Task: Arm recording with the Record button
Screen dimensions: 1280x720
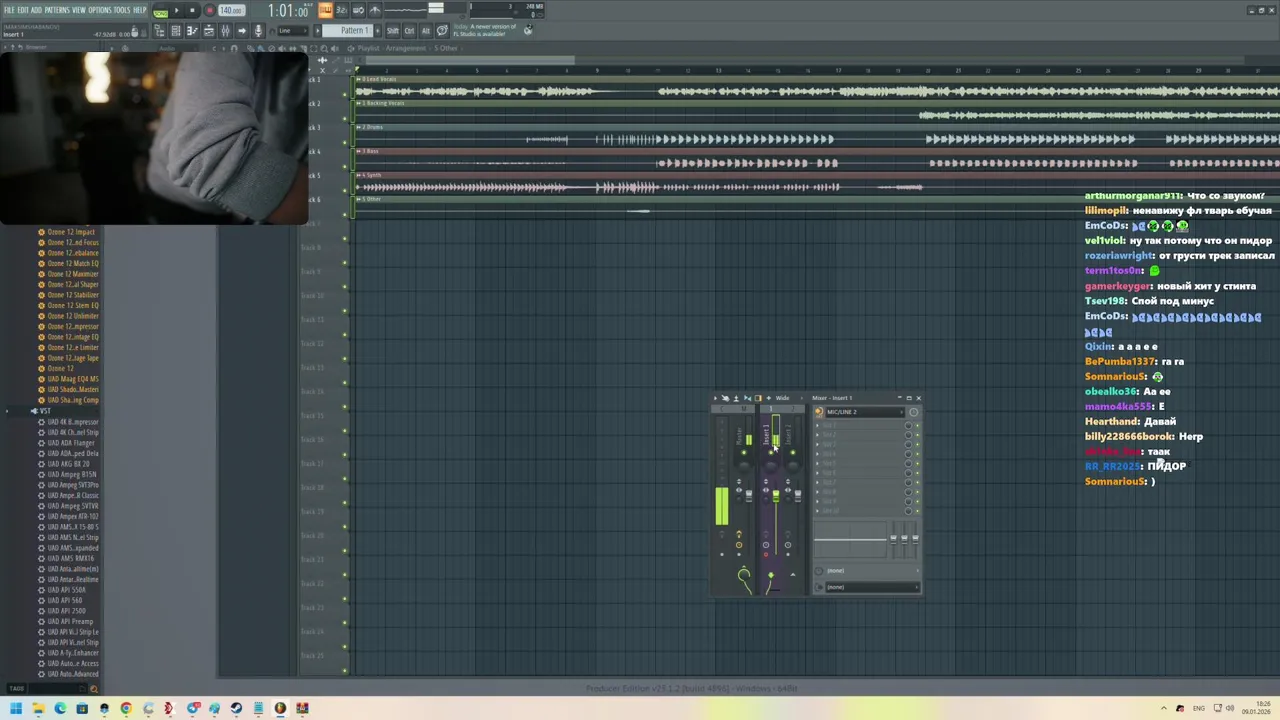Action: (x=210, y=10)
